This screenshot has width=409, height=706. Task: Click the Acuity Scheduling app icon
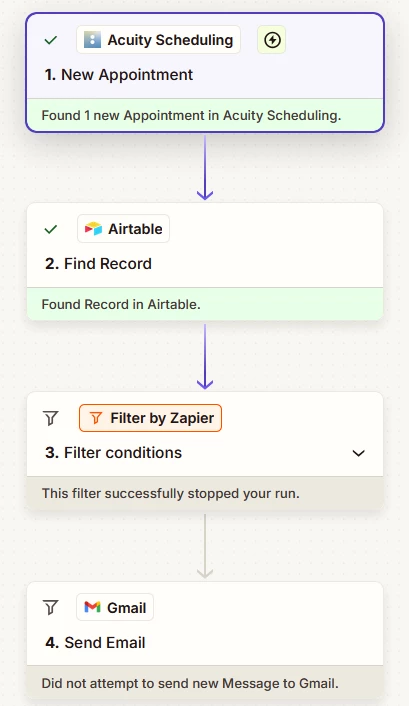pyautogui.click(x=92, y=40)
